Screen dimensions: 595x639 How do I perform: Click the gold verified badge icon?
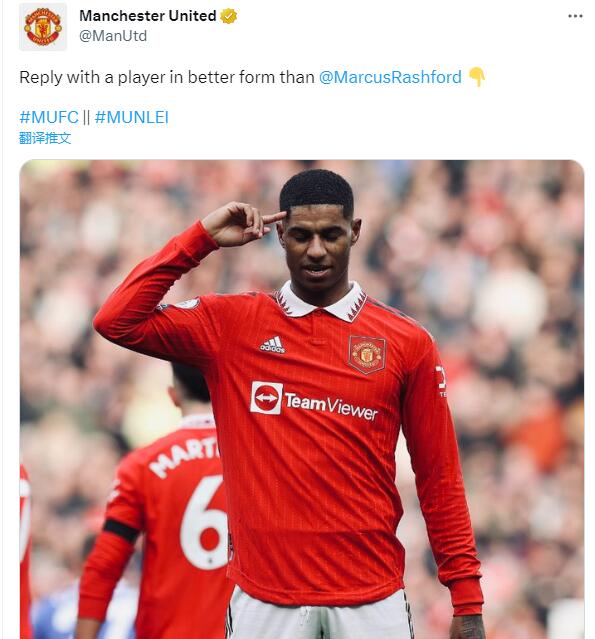(x=229, y=16)
